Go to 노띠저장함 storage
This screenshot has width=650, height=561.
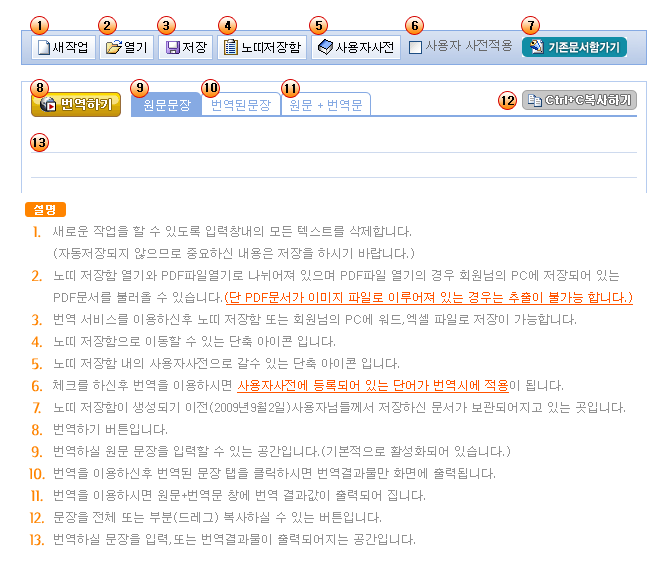point(262,47)
